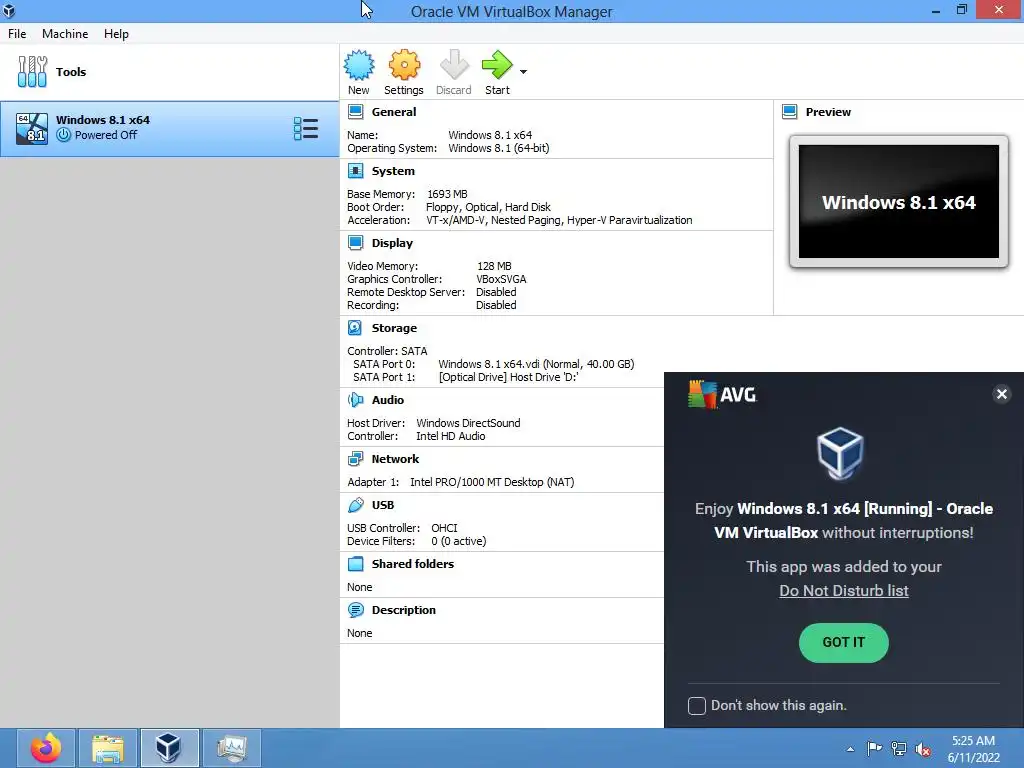
Task: Click the USB section icon
Action: [355, 505]
